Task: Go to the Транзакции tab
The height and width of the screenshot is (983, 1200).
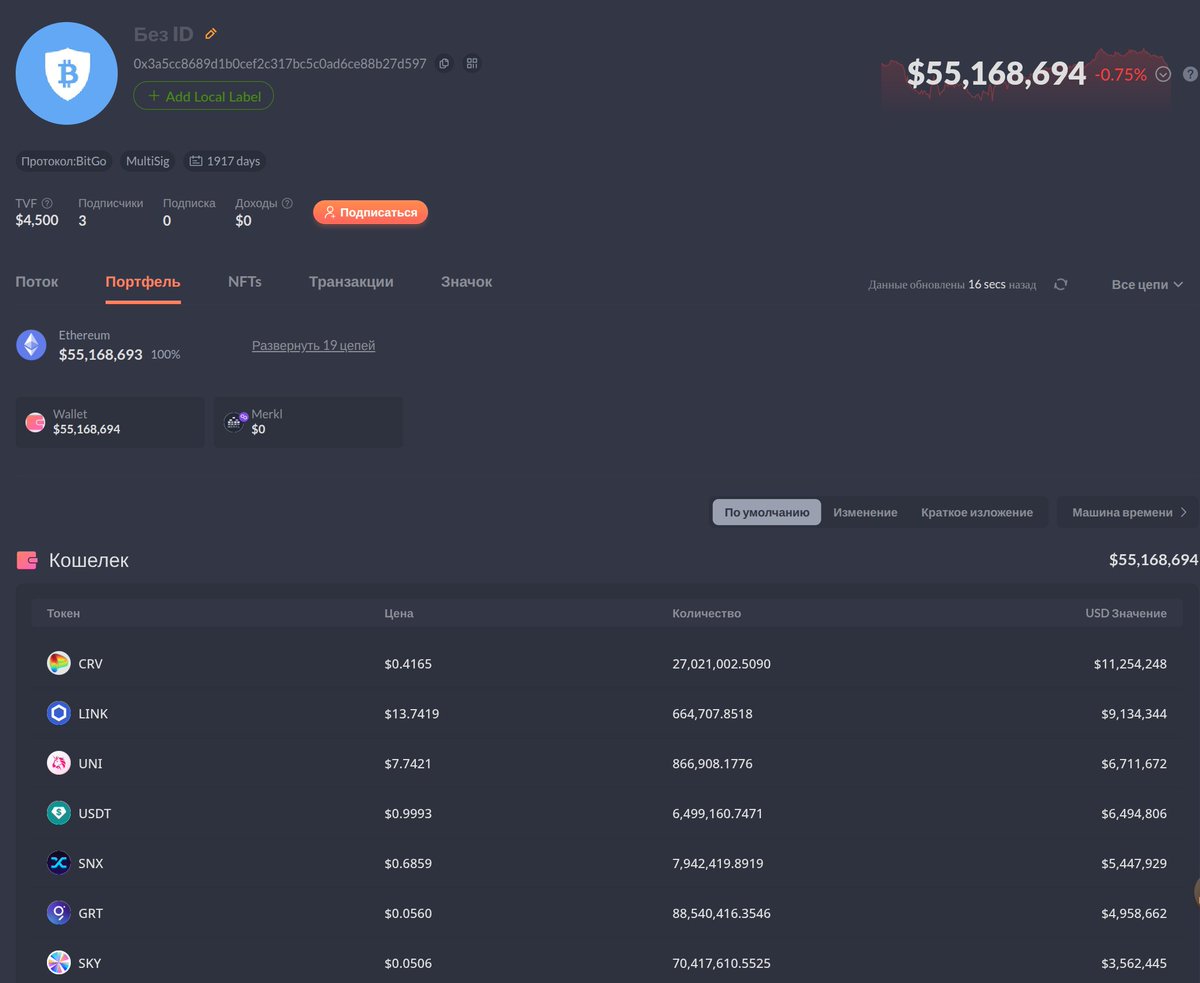Action: [351, 282]
